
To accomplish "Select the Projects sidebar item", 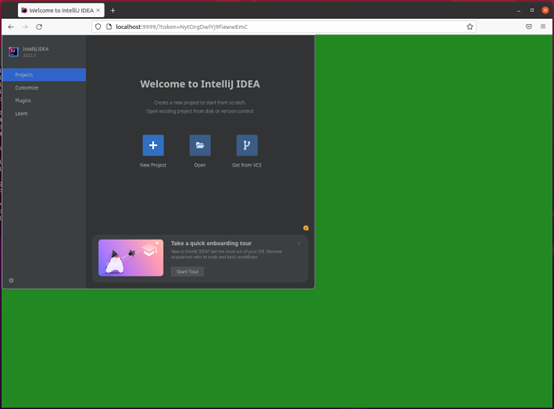I will pyautogui.click(x=45, y=75).
